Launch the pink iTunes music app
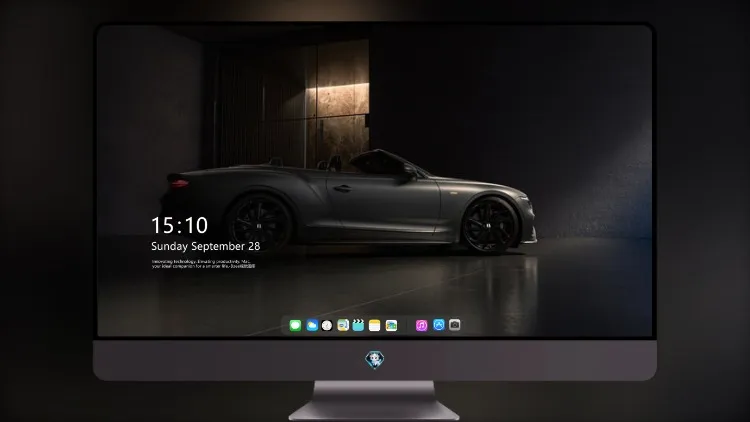Screen dimensions: 750x422 (421, 325)
